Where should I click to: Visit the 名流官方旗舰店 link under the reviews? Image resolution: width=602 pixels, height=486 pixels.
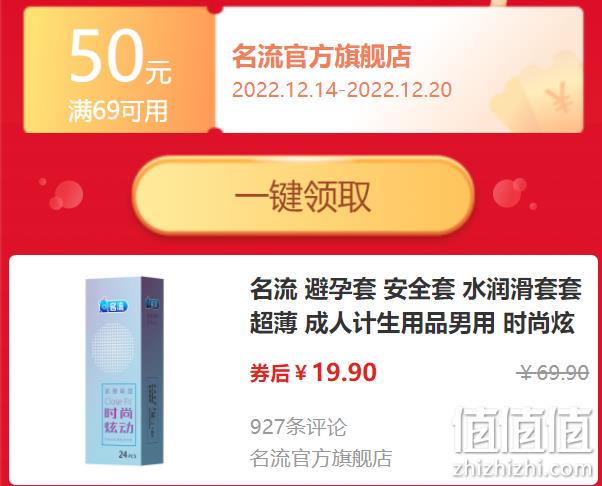point(321,458)
